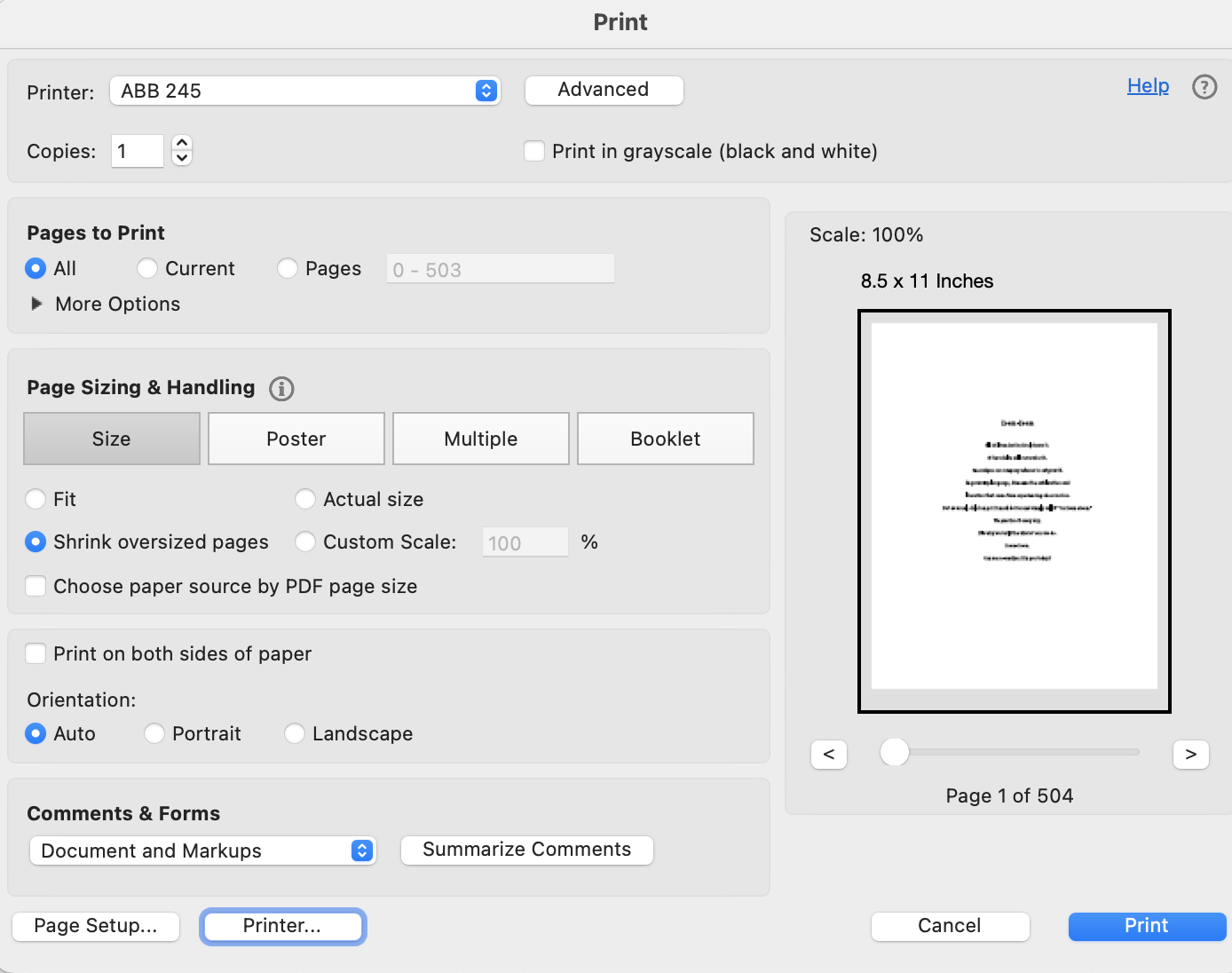Check Print on both sides of paper
The height and width of the screenshot is (973, 1232).
[36, 654]
